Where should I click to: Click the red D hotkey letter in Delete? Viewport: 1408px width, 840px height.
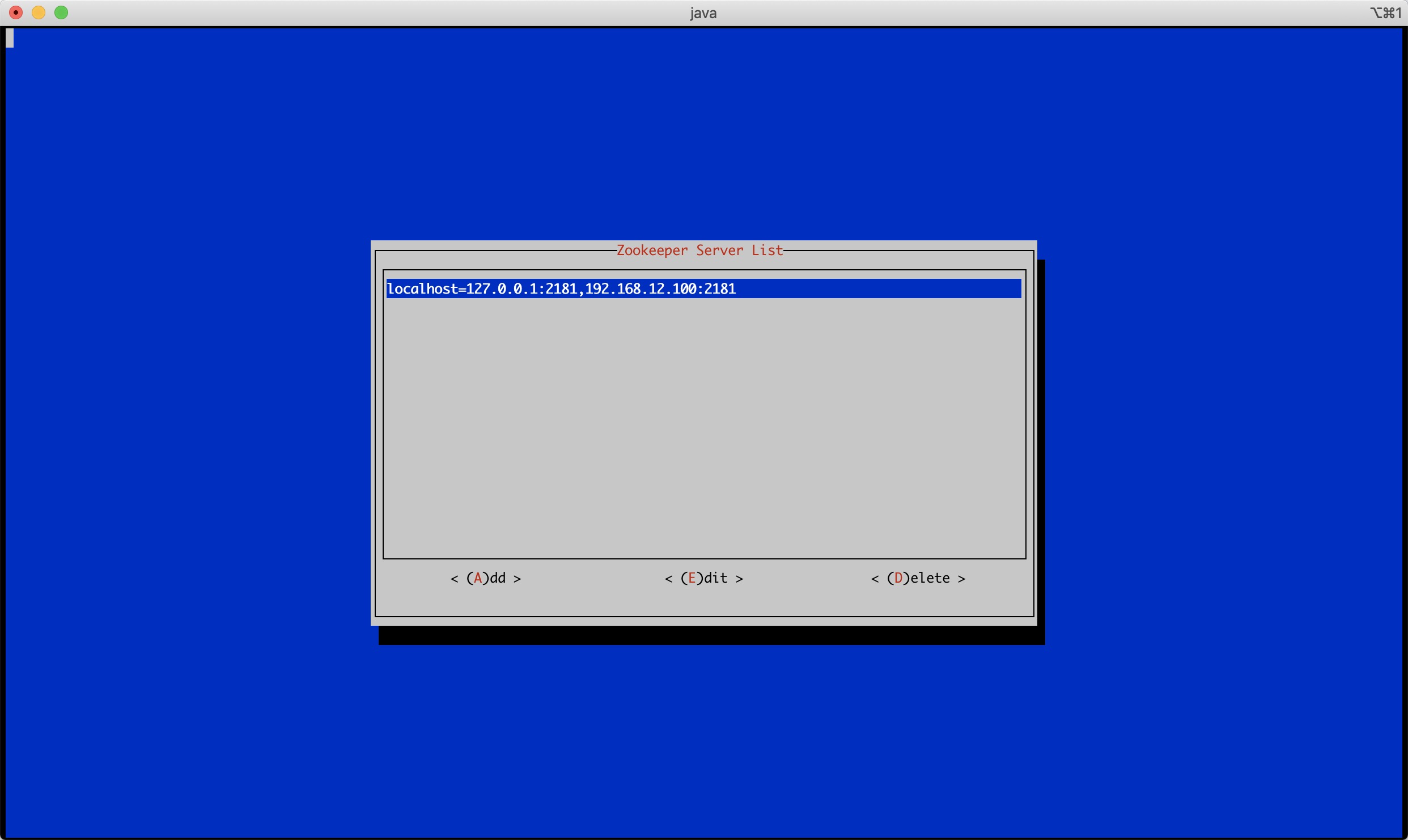(x=898, y=578)
